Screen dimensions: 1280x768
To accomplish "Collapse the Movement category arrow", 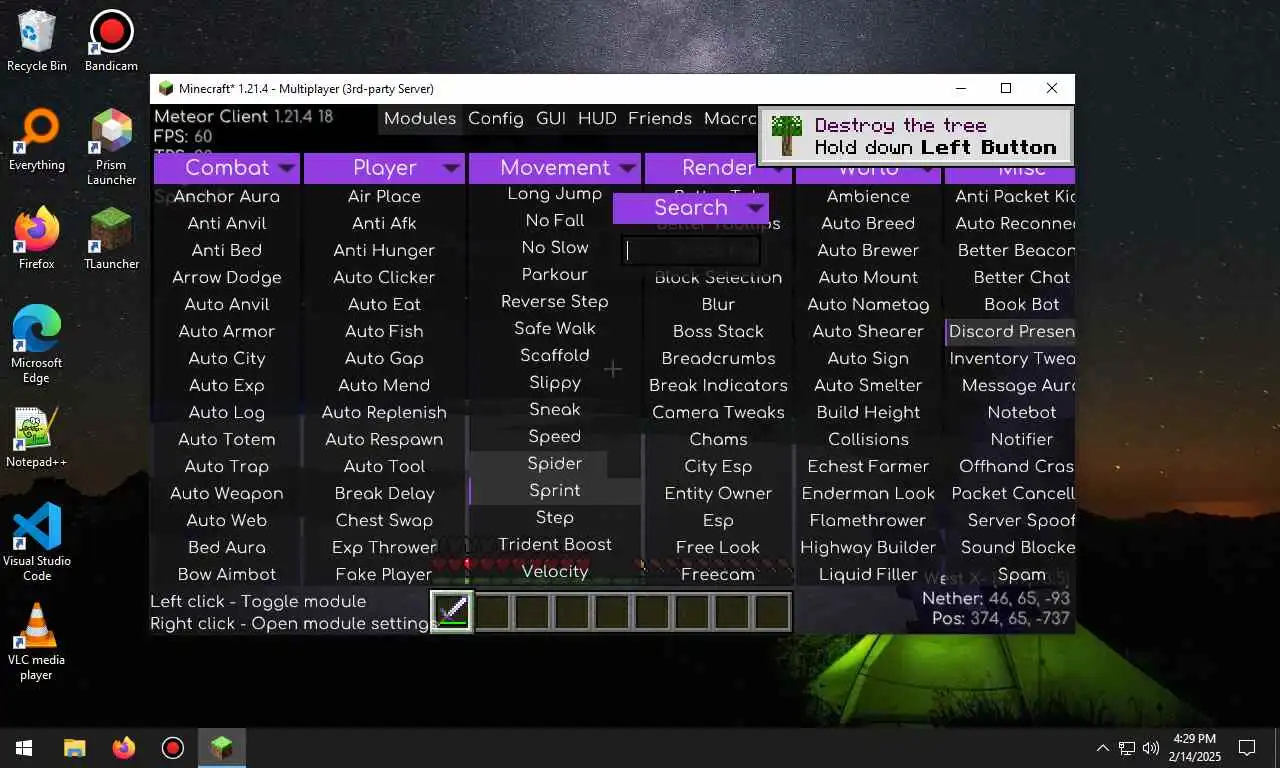I will pos(628,168).
